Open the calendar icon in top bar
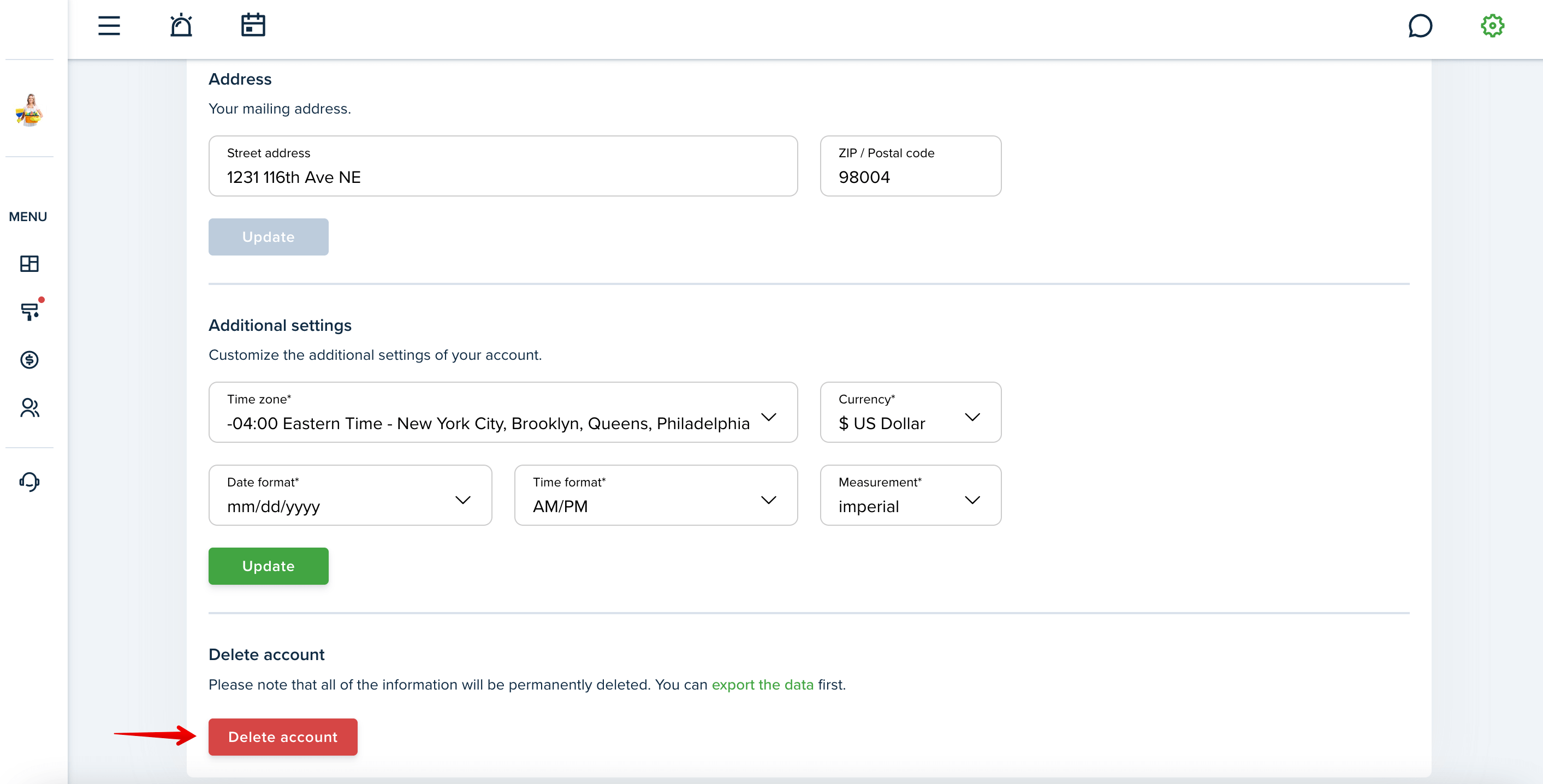This screenshot has height=784, width=1543. pyautogui.click(x=253, y=25)
